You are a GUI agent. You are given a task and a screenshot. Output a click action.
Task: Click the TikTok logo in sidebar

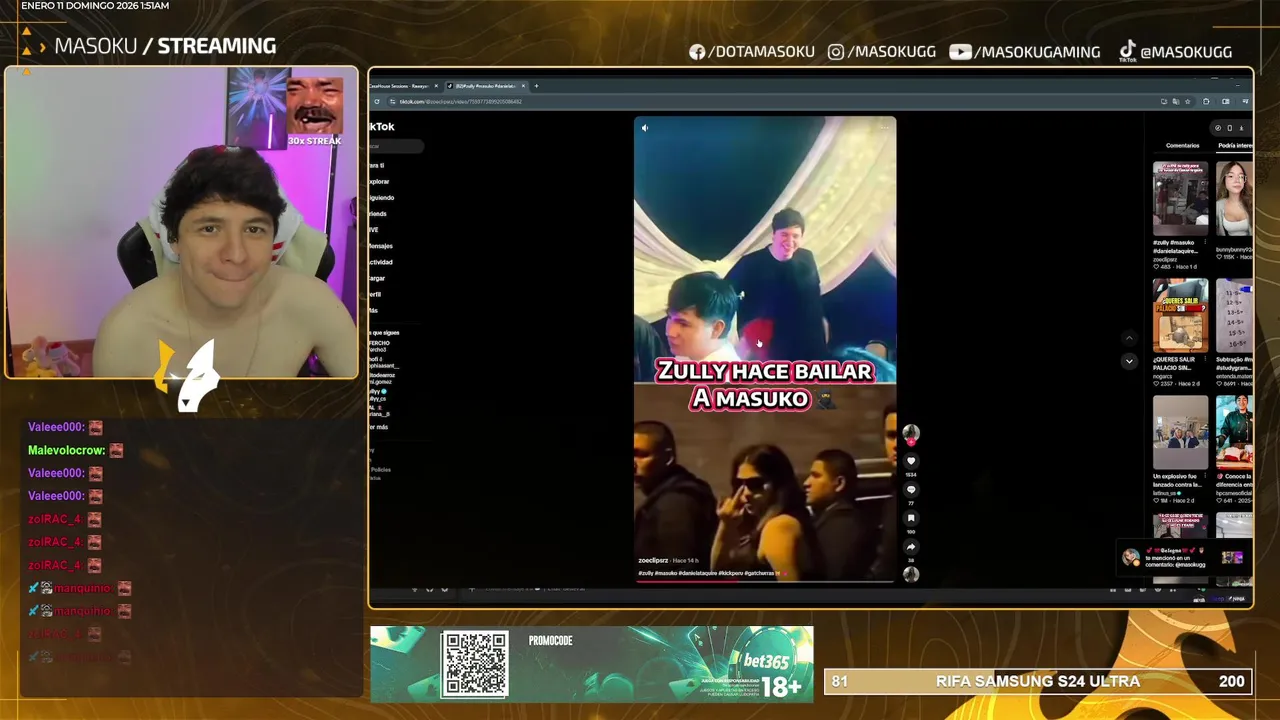[x=382, y=126]
